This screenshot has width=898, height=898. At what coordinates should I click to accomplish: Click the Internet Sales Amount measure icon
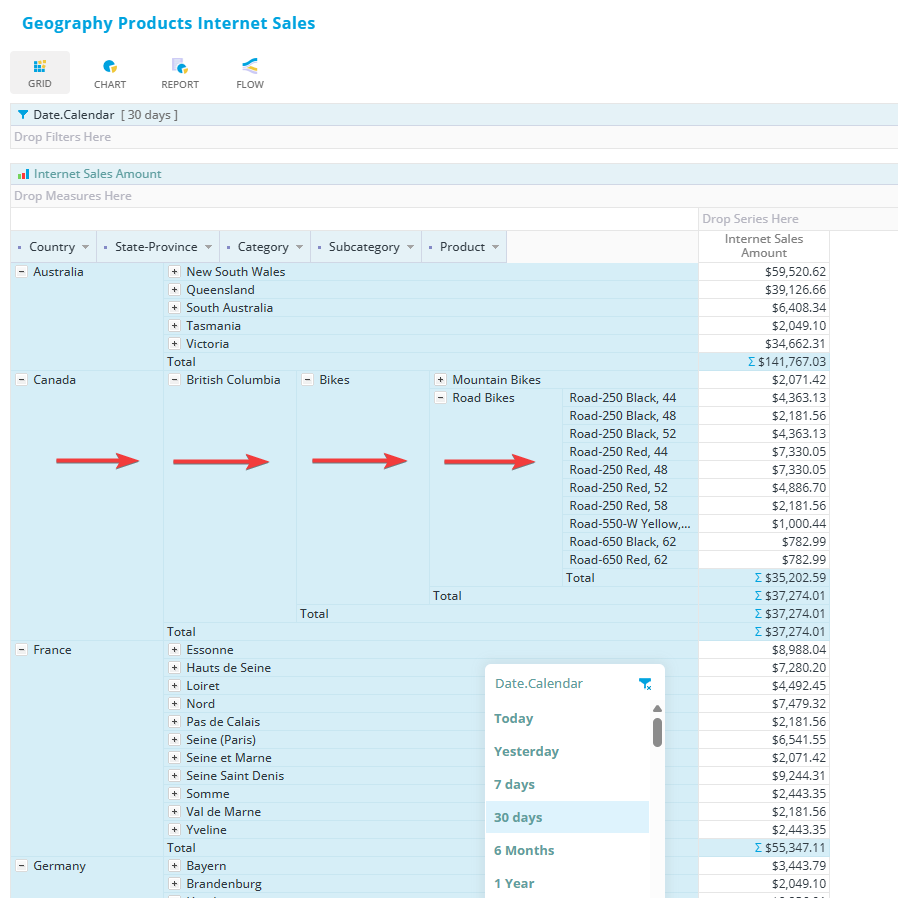point(23,174)
